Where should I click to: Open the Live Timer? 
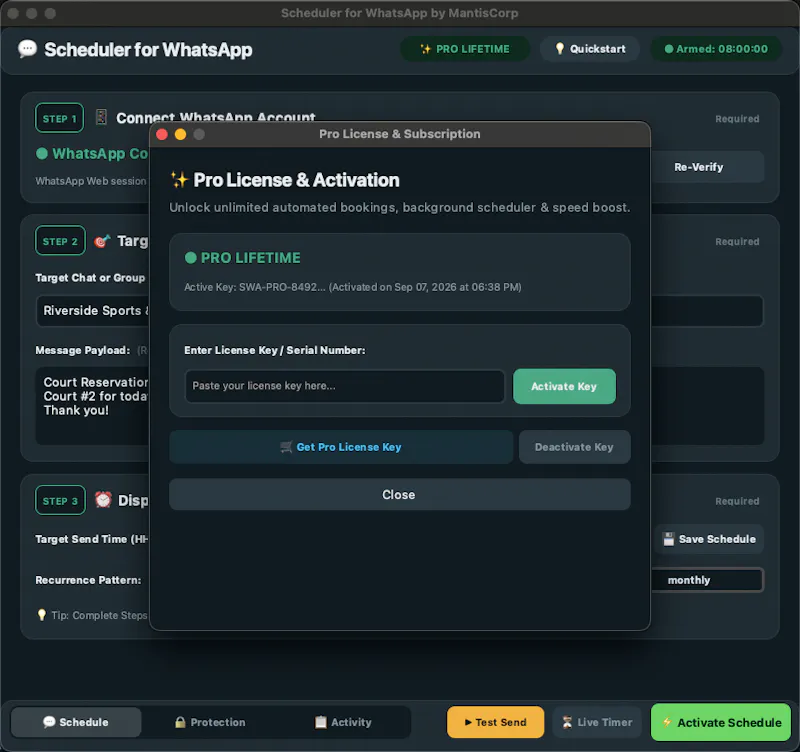tap(597, 722)
